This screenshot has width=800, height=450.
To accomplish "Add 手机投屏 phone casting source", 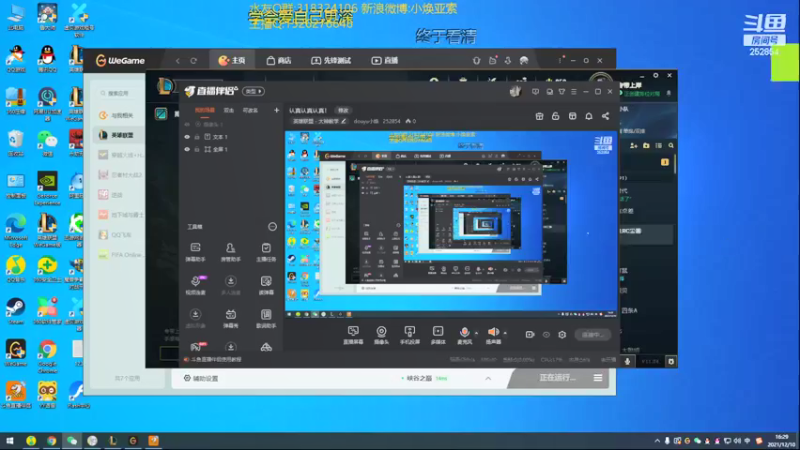I will [410, 335].
